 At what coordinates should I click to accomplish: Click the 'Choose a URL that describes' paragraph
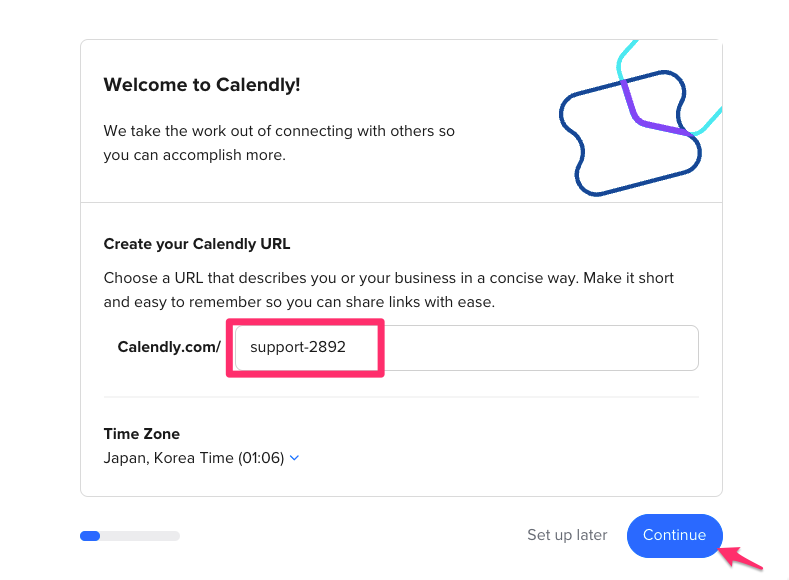pyautogui.click(x=388, y=290)
